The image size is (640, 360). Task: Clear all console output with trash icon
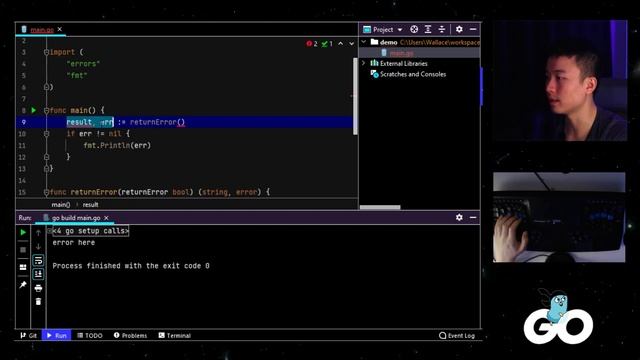click(x=38, y=302)
